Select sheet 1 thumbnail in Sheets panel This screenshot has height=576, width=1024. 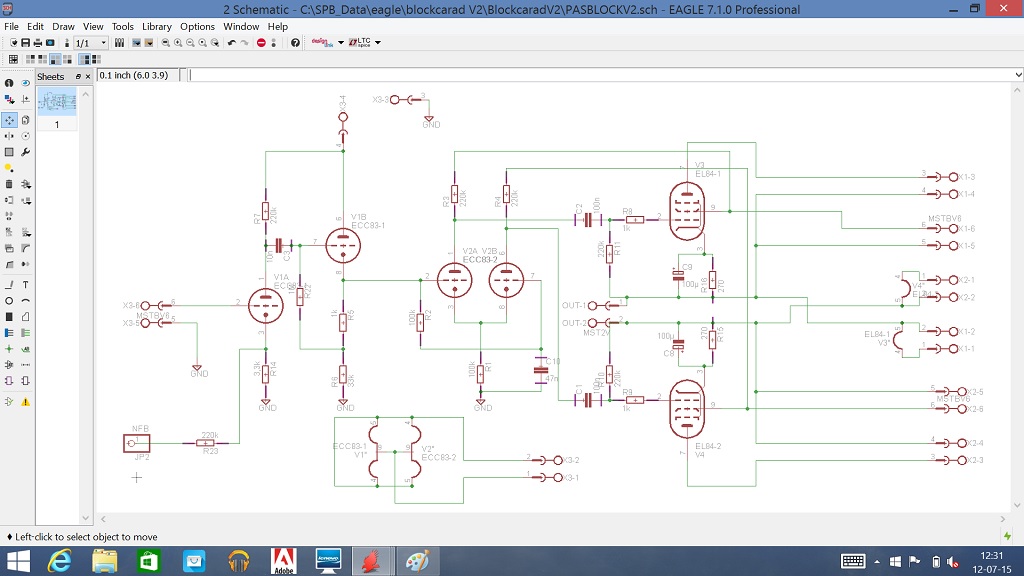pyautogui.click(x=57, y=101)
